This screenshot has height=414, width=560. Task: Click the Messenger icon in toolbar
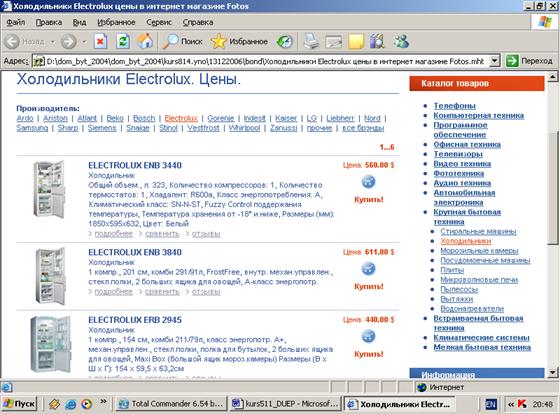[401, 41]
